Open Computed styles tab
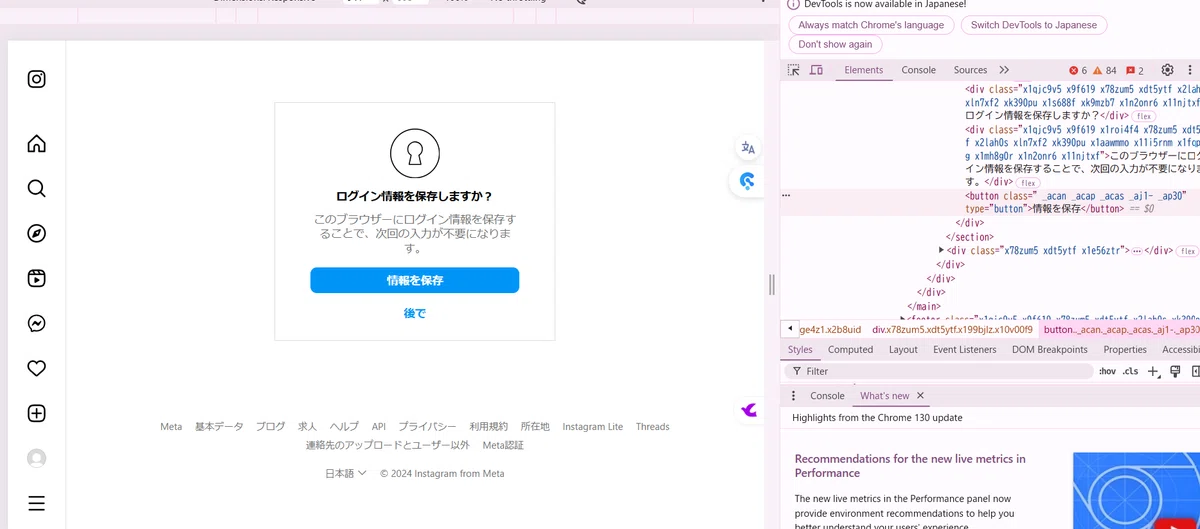This screenshot has width=1200, height=529. [x=851, y=350]
